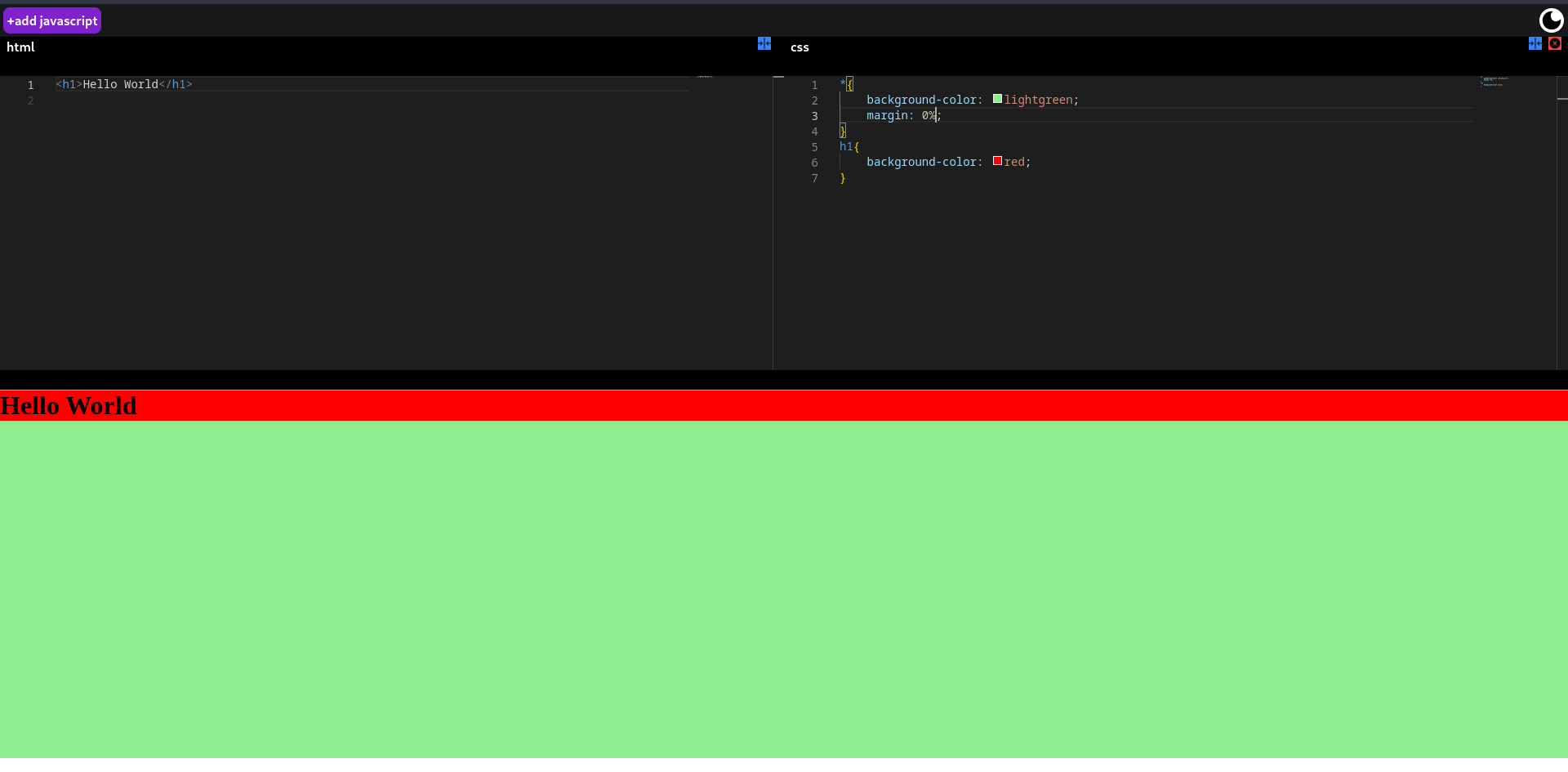Click the universal selector on css line 1
This screenshot has height=772, width=1568.
843,84
